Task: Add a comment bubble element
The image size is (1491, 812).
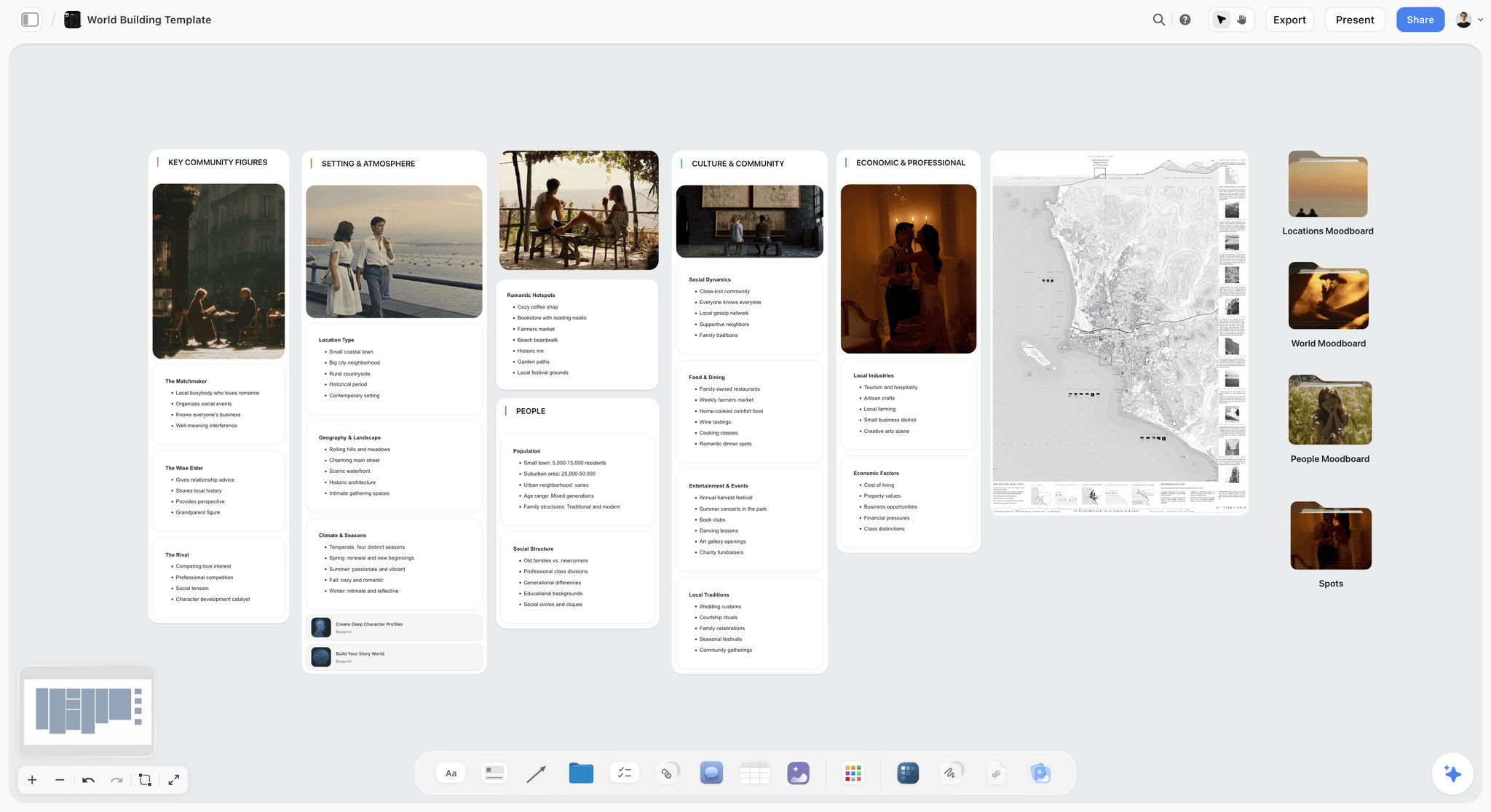Action: click(x=711, y=773)
